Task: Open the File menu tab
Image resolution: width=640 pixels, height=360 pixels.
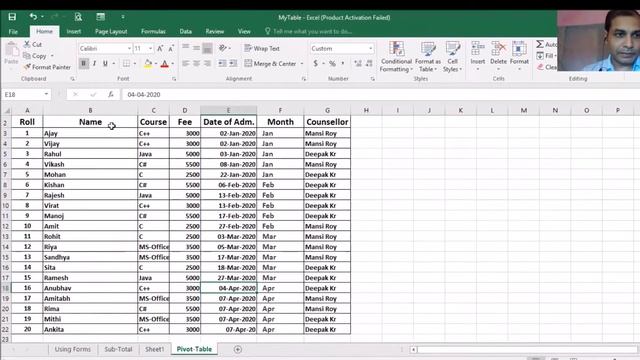Action: point(13,31)
